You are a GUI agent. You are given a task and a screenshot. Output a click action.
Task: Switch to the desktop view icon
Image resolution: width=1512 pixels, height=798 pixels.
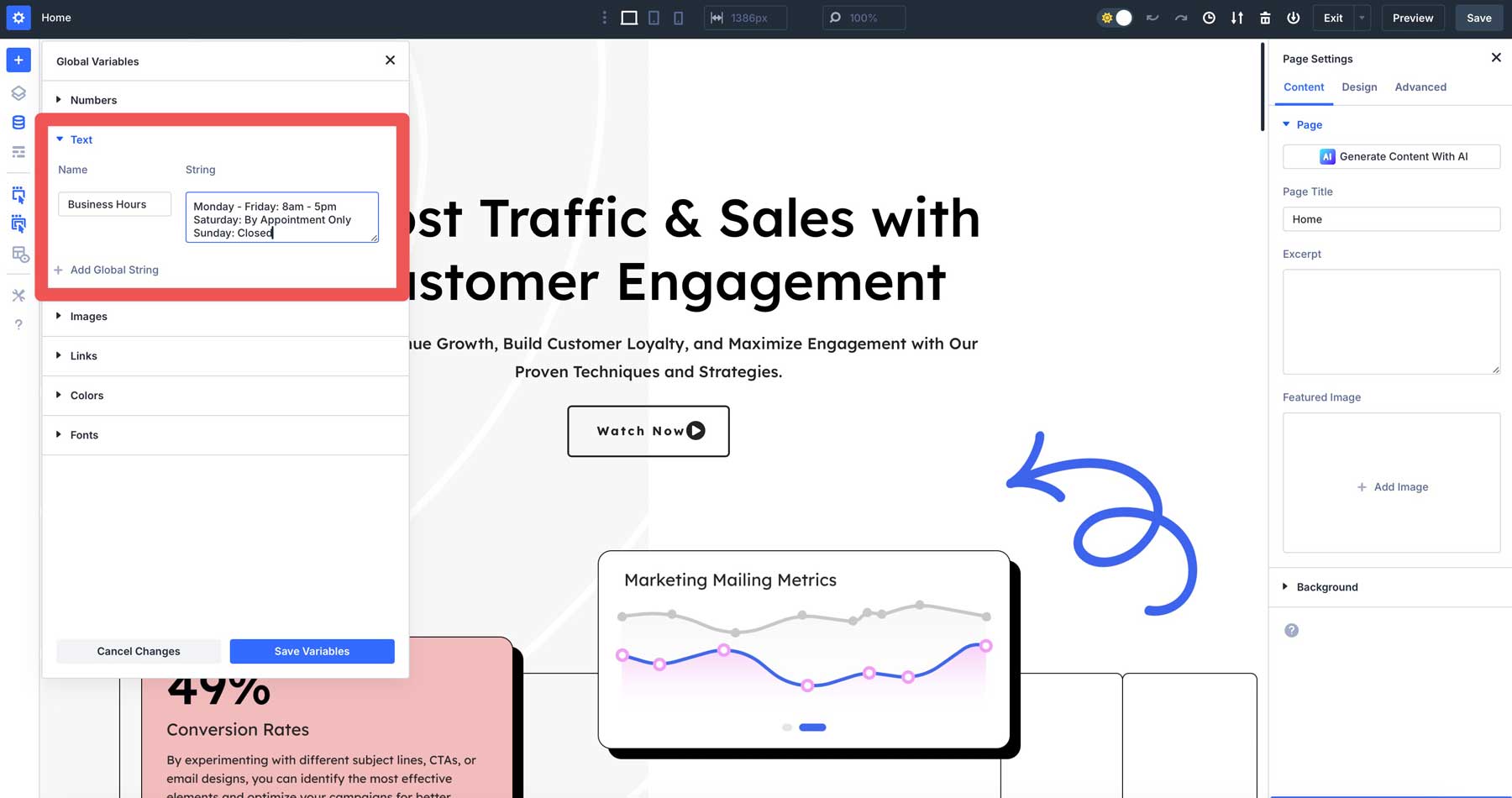[x=628, y=18]
